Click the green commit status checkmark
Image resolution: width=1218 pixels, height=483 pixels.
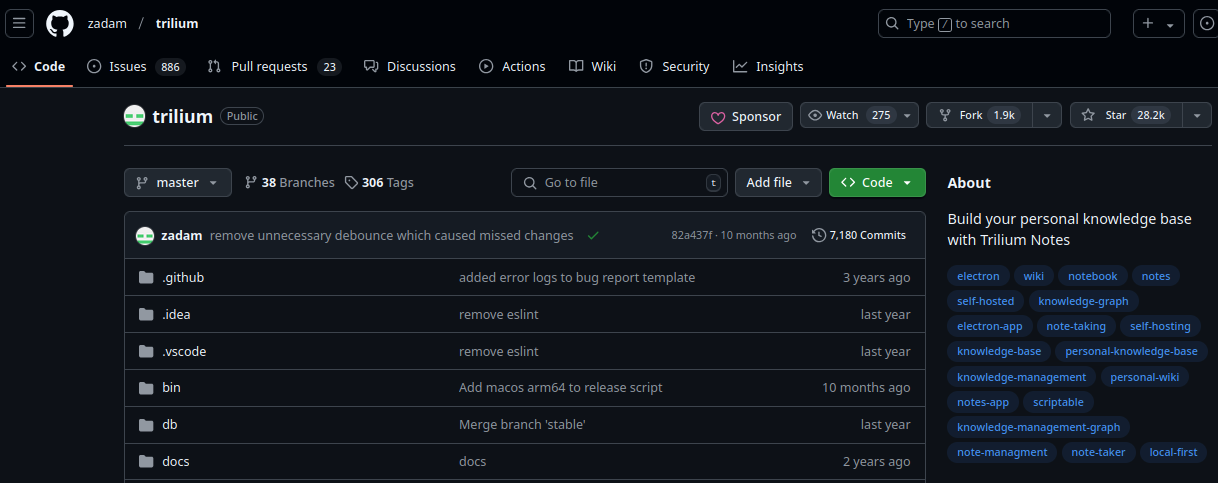click(593, 236)
